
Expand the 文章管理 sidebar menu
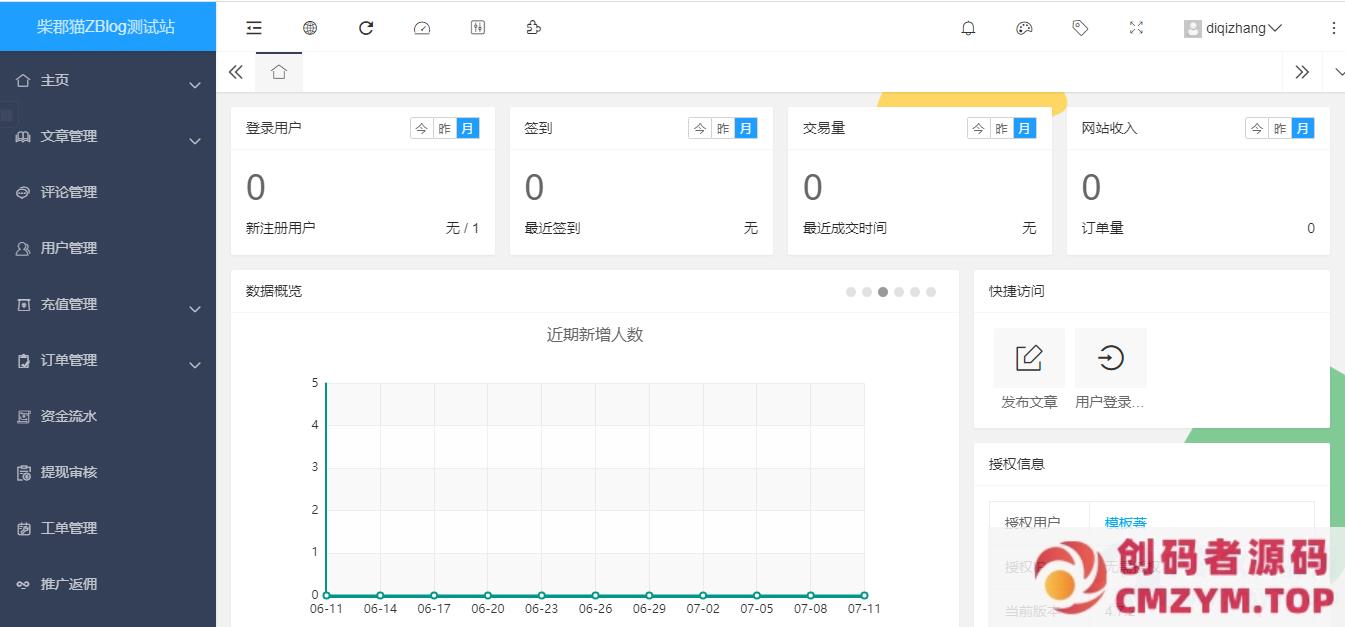click(x=108, y=137)
